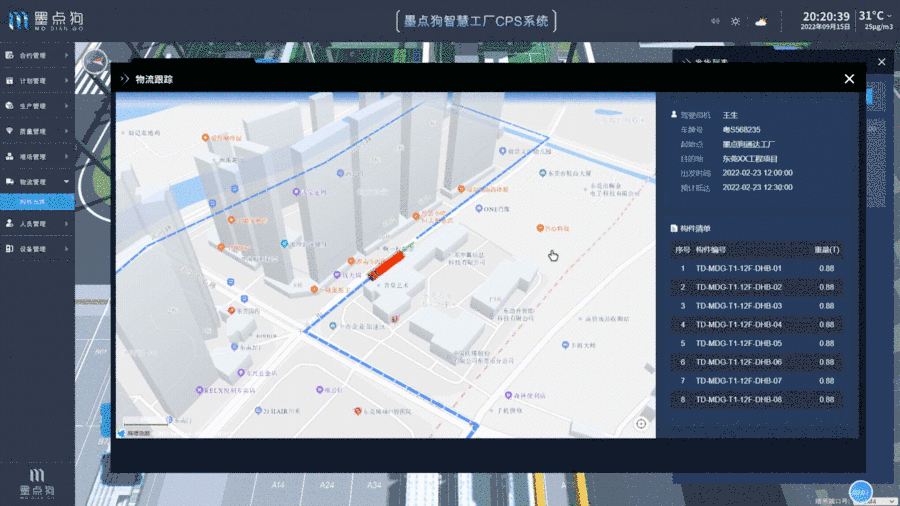Screen dimensions: 900x506
Task: Click the 人员管理 person icon
Action: pos(11,223)
